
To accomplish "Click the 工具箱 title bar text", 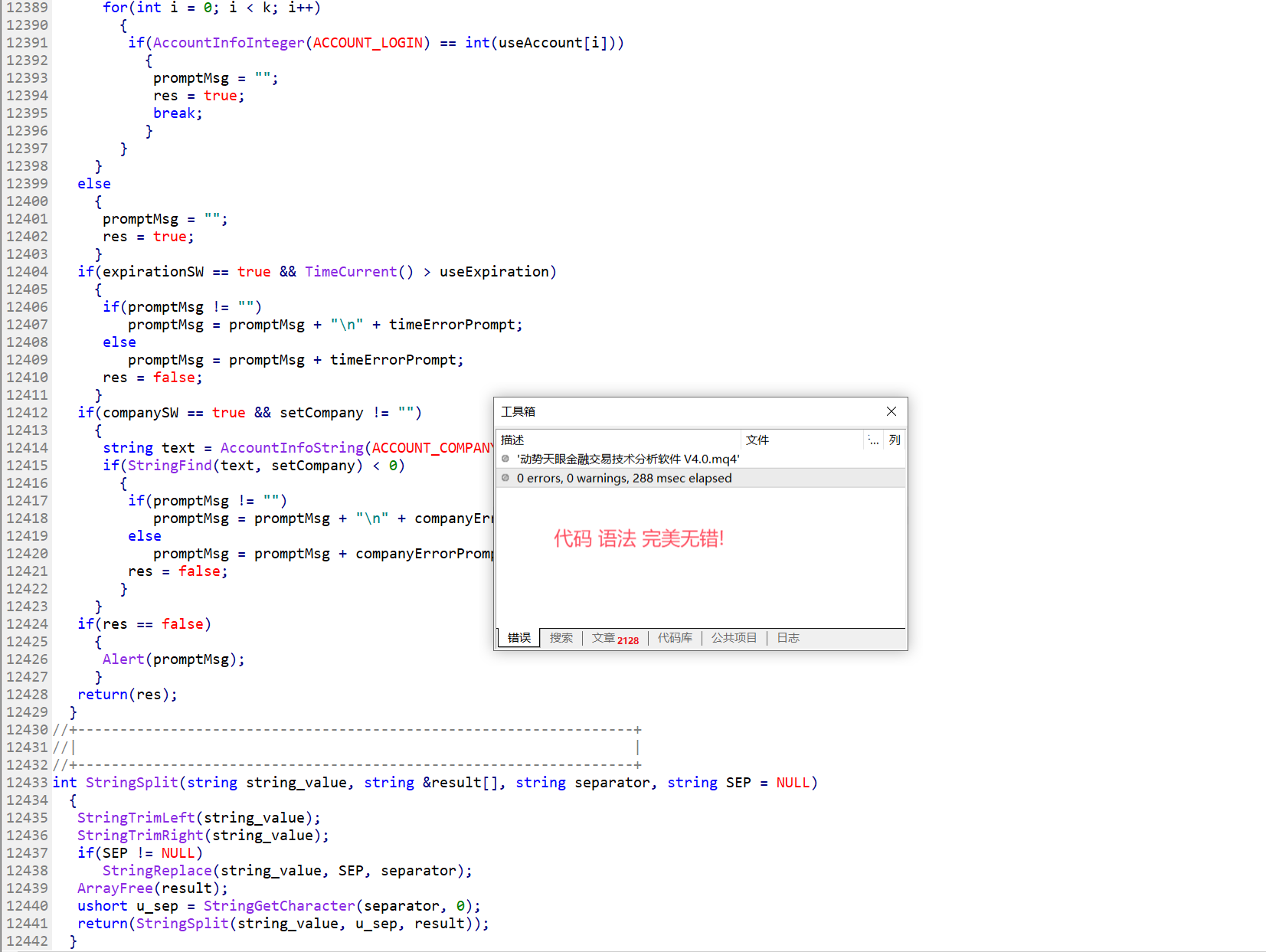I will [519, 411].
